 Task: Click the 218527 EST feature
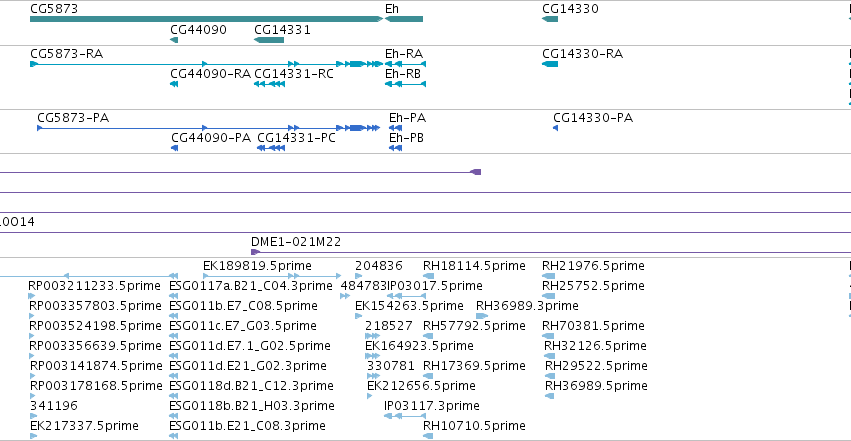tap(372, 336)
